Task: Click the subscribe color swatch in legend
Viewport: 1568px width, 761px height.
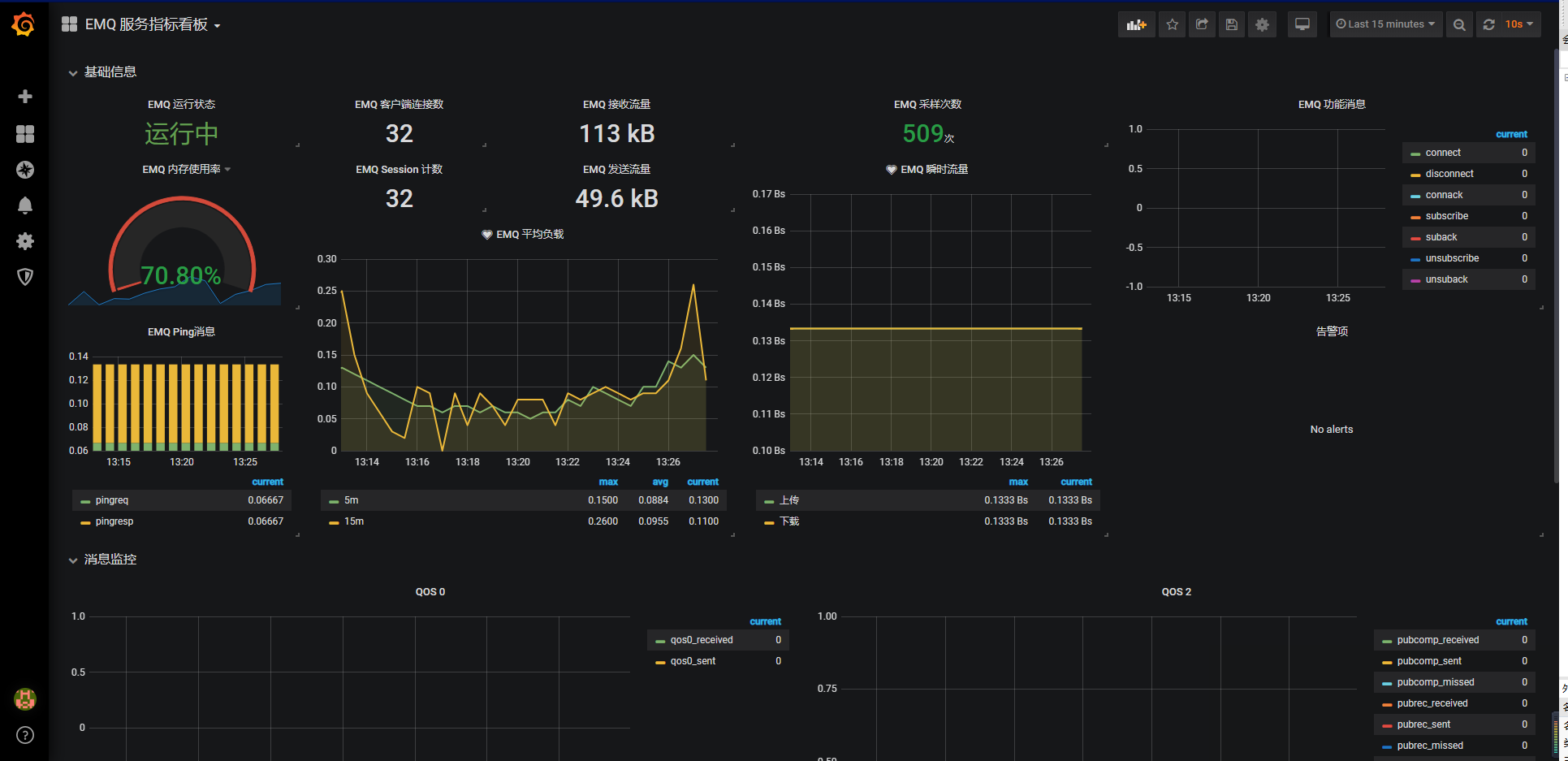Action: coord(1415,217)
